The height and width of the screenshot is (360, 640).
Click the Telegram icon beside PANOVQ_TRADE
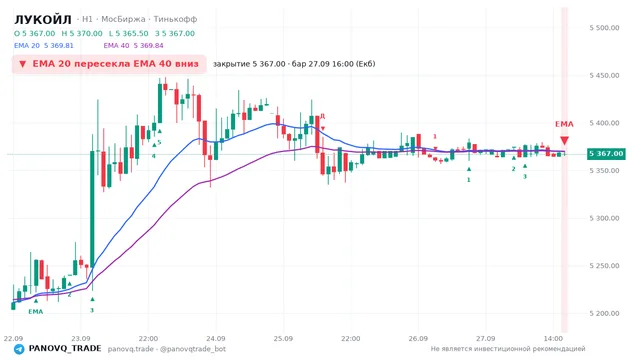click(19, 349)
